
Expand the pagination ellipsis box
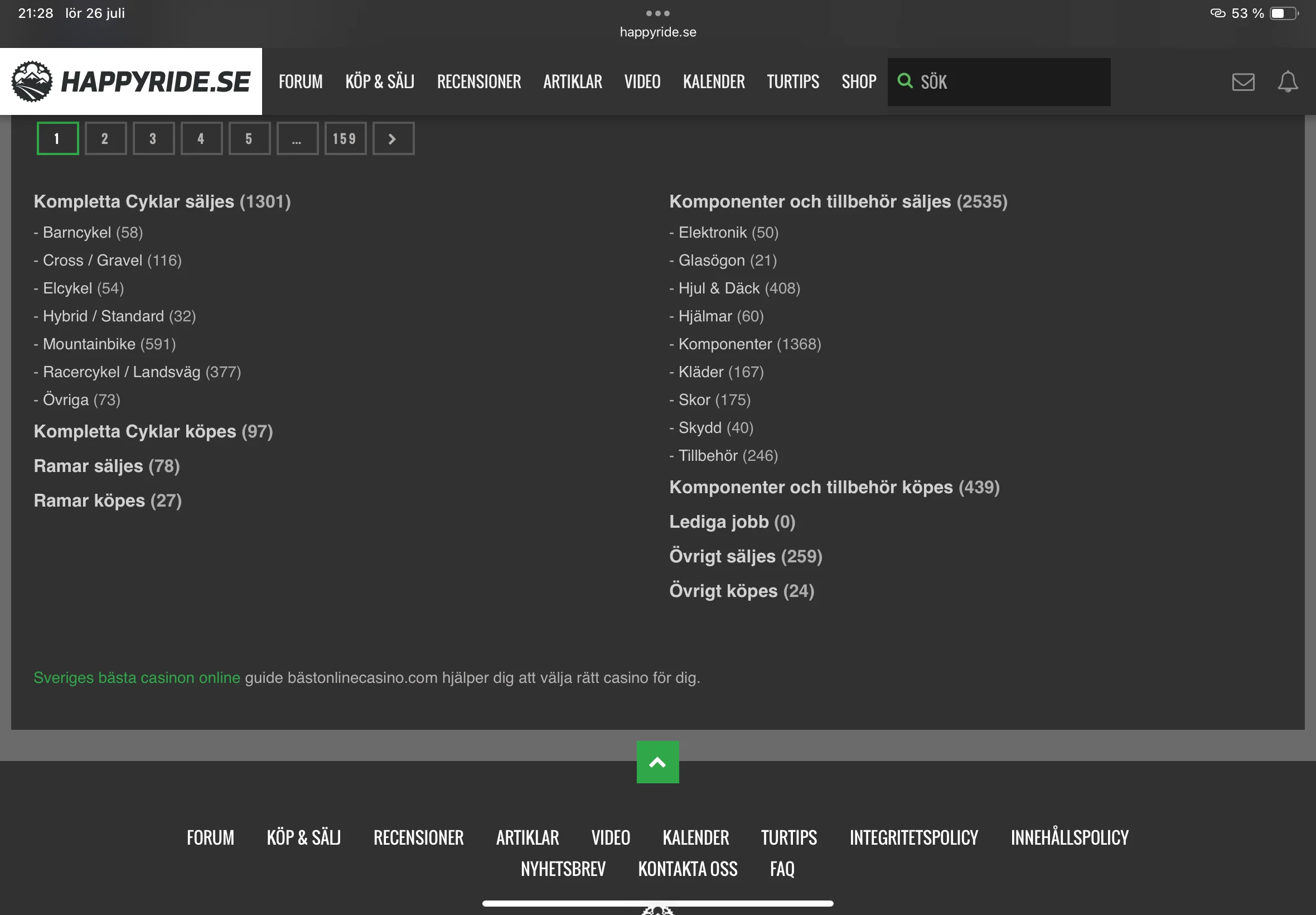pyautogui.click(x=297, y=139)
